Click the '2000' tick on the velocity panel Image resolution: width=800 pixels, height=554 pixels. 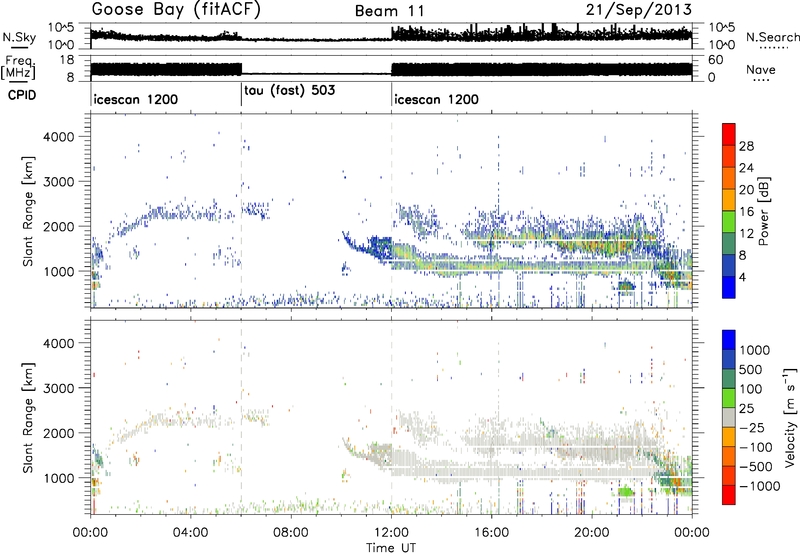[x=59, y=433]
